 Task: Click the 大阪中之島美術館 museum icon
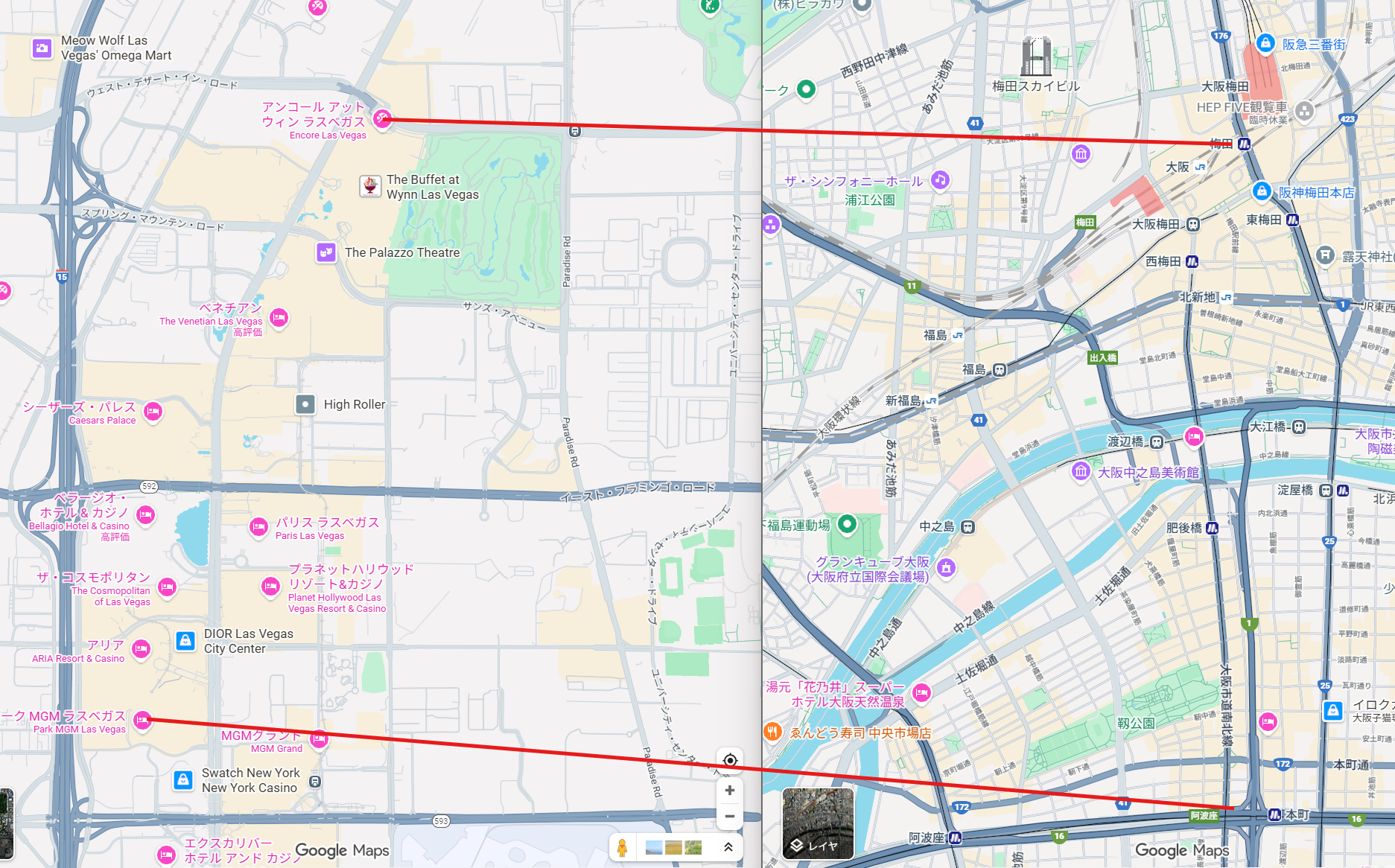click(1081, 470)
